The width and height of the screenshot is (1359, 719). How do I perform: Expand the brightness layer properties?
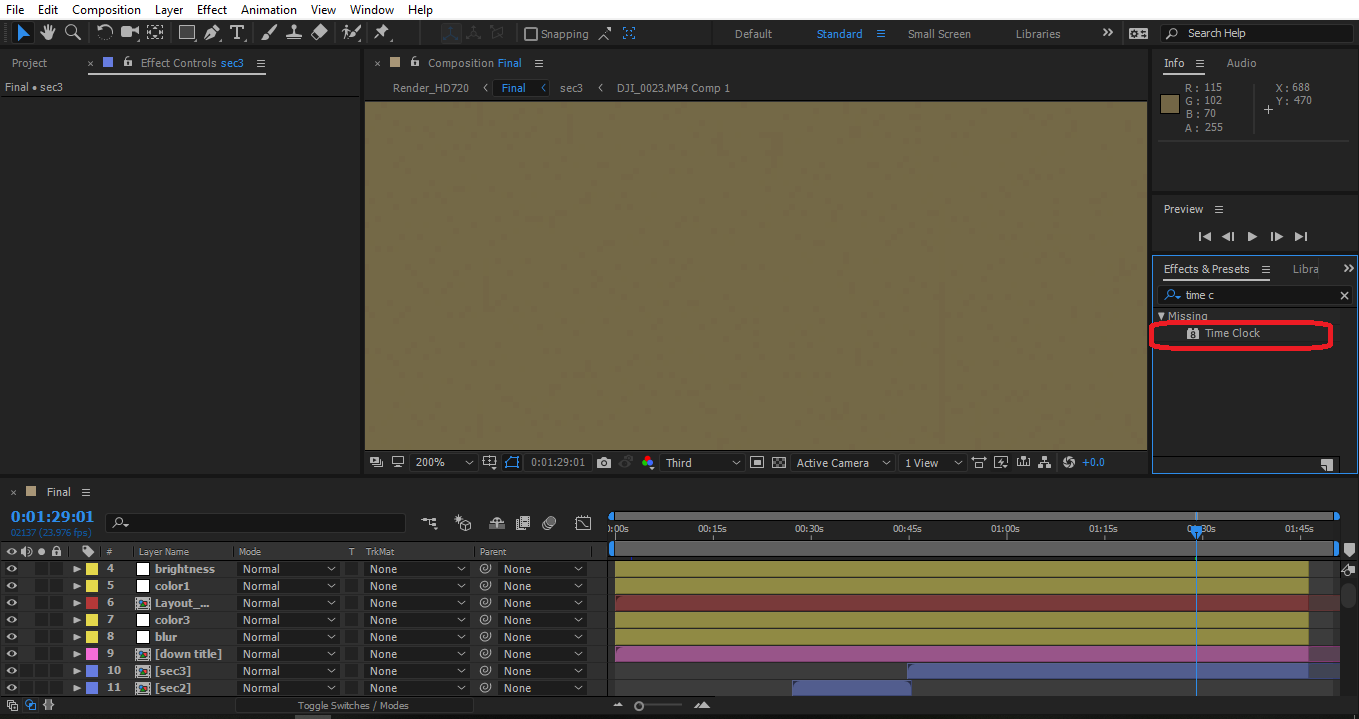[77, 569]
